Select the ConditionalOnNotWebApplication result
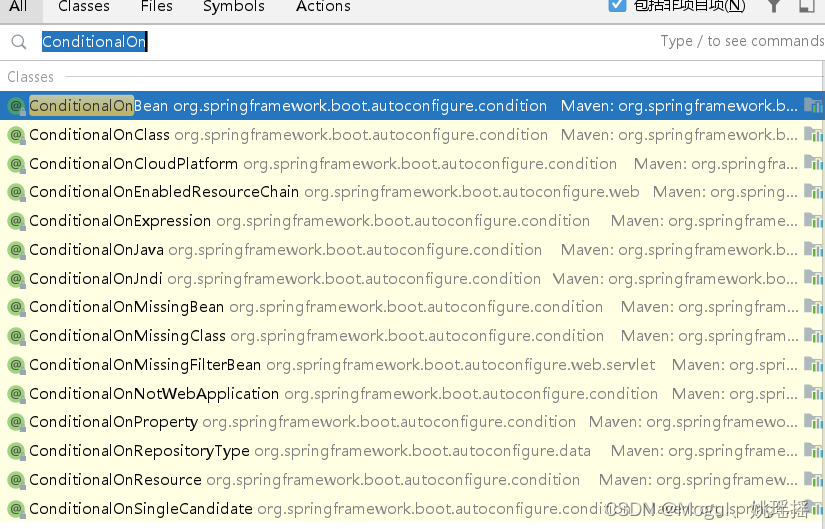 click(x=412, y=394)
